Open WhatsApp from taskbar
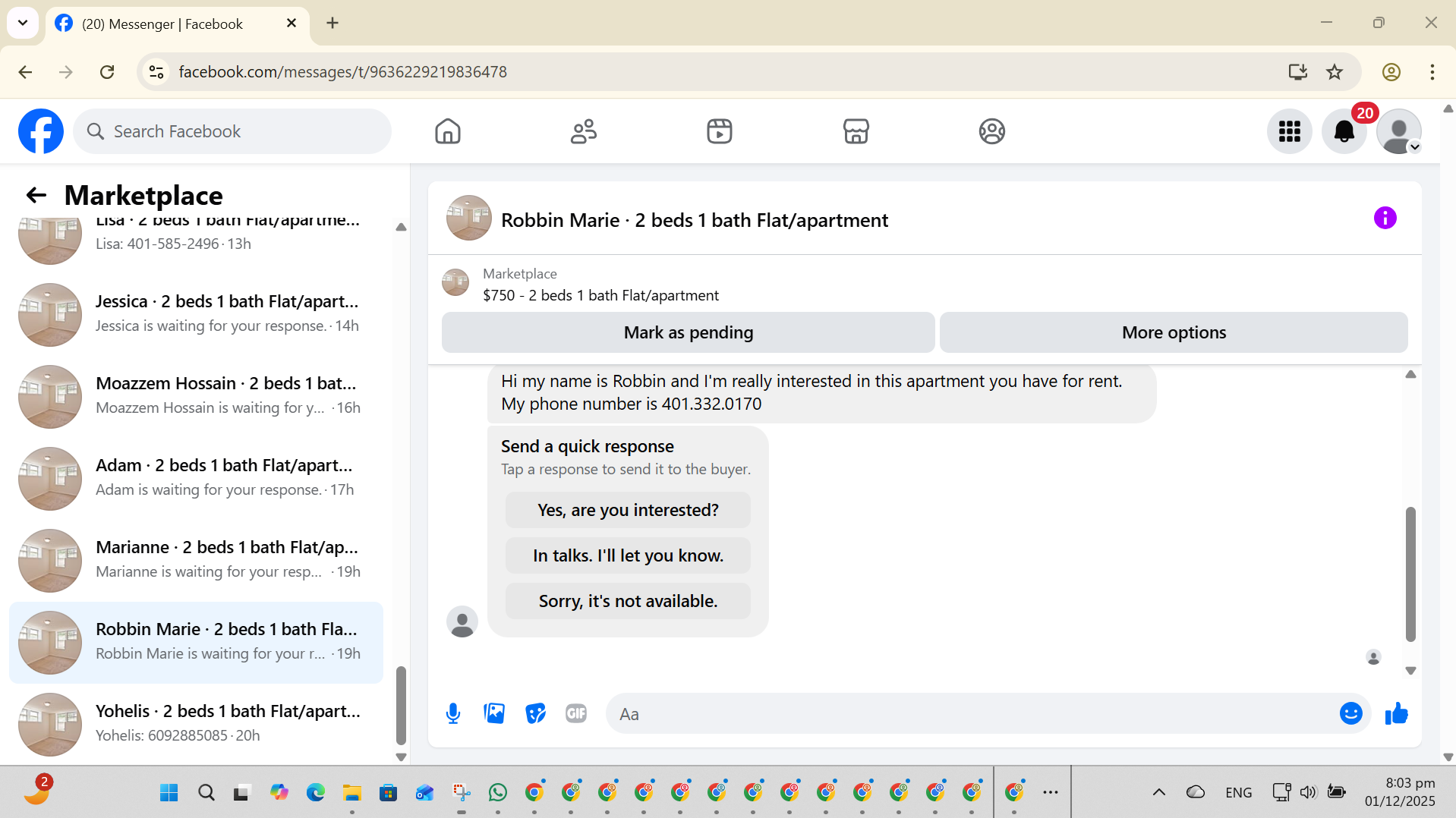This screenshot has width=1456, height=818. [498, 792]
